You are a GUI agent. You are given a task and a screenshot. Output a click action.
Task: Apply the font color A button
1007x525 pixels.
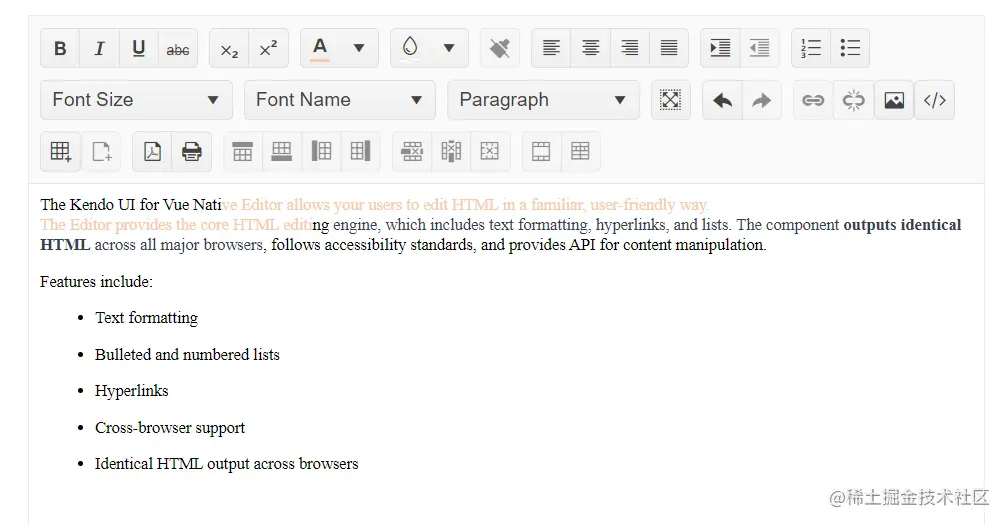point(320,48)
